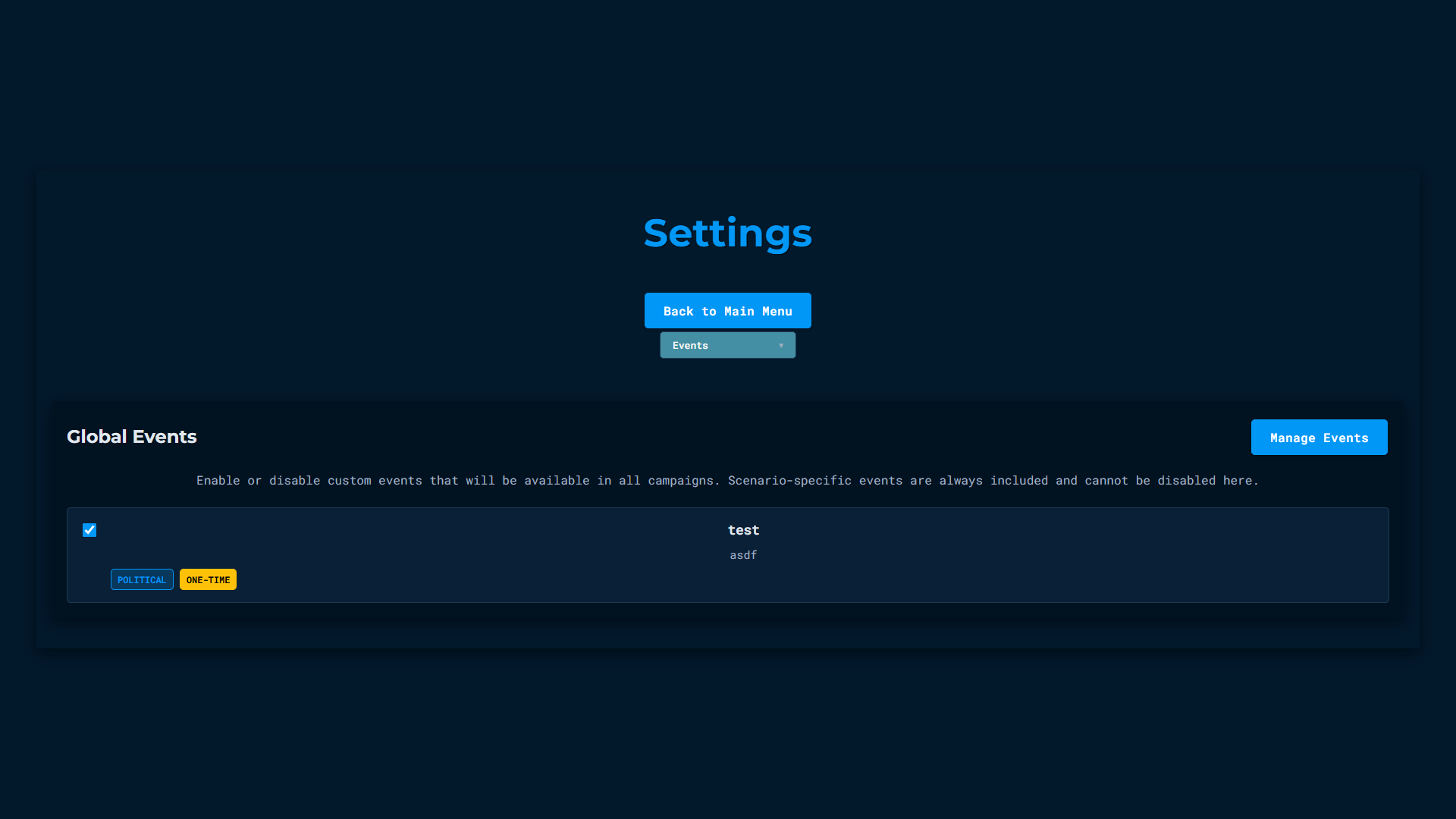Open the Events settings section dropdown
The image size is (1456, 819).
[727, 345]
